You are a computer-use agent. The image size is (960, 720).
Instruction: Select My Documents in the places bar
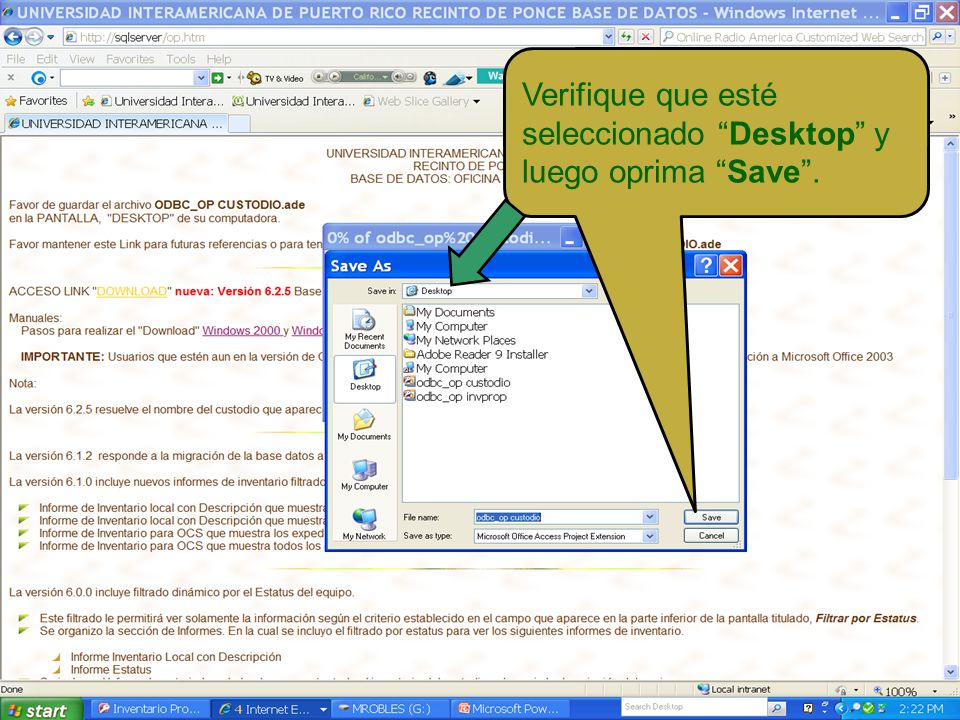coord(364,425)
